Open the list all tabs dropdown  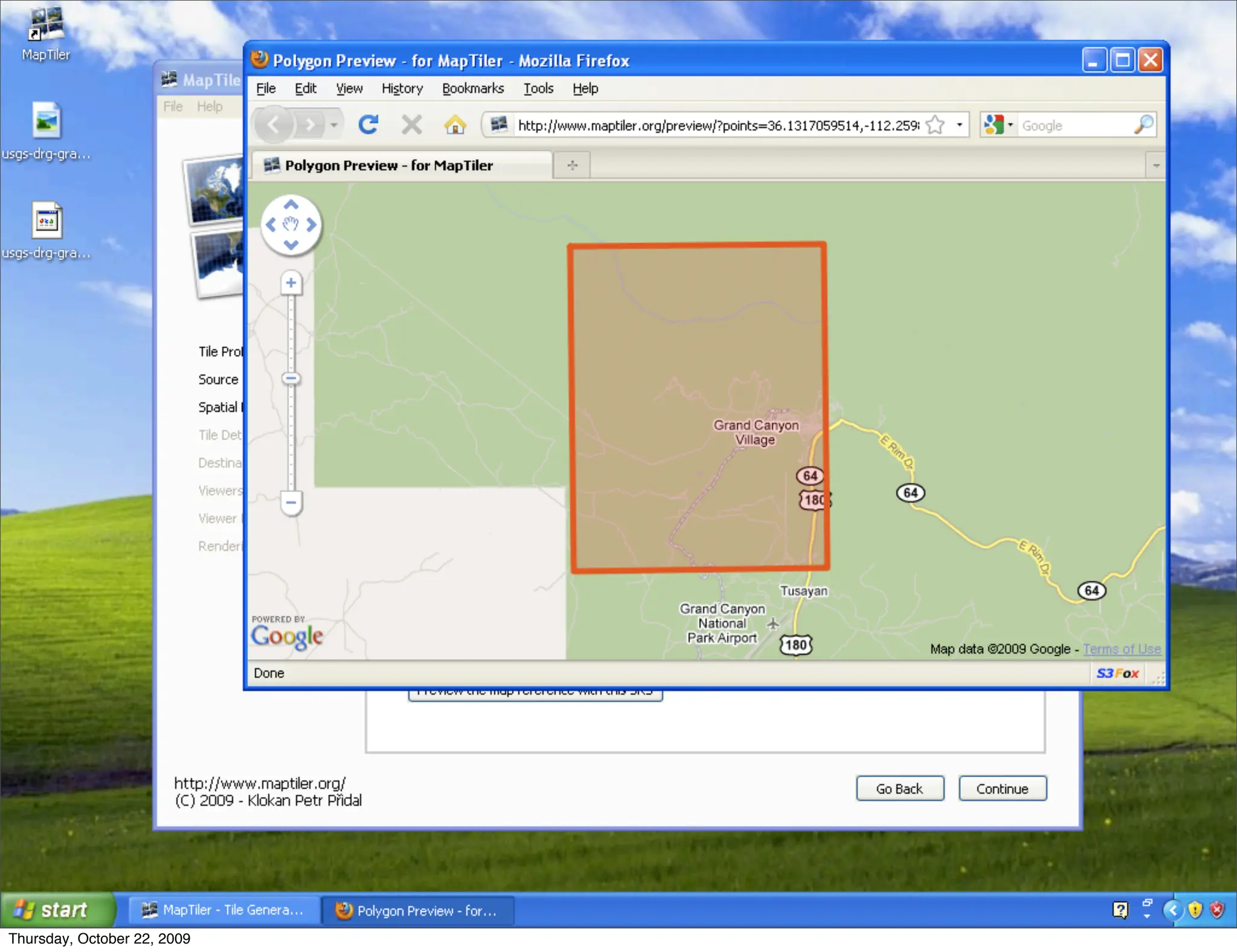click(1156, 166)
